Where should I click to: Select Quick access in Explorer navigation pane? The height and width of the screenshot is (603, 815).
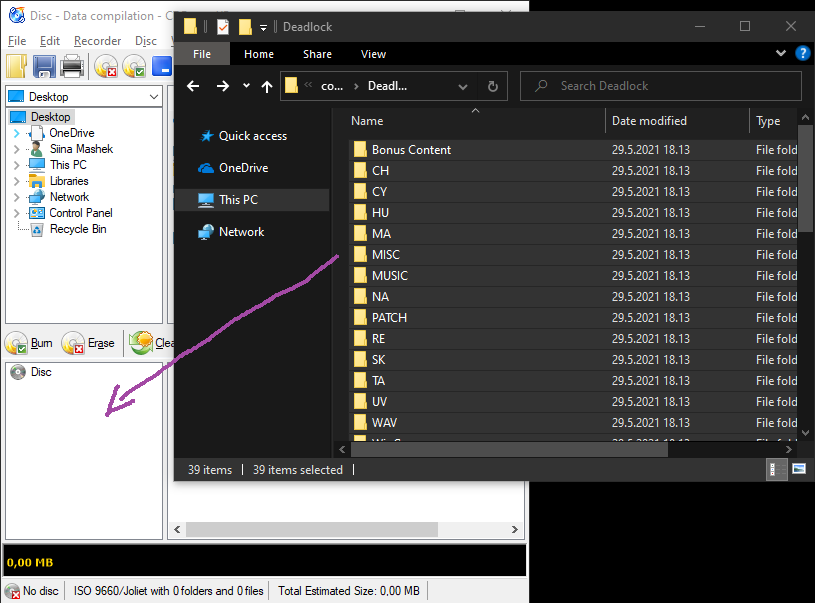click(243, 136)
